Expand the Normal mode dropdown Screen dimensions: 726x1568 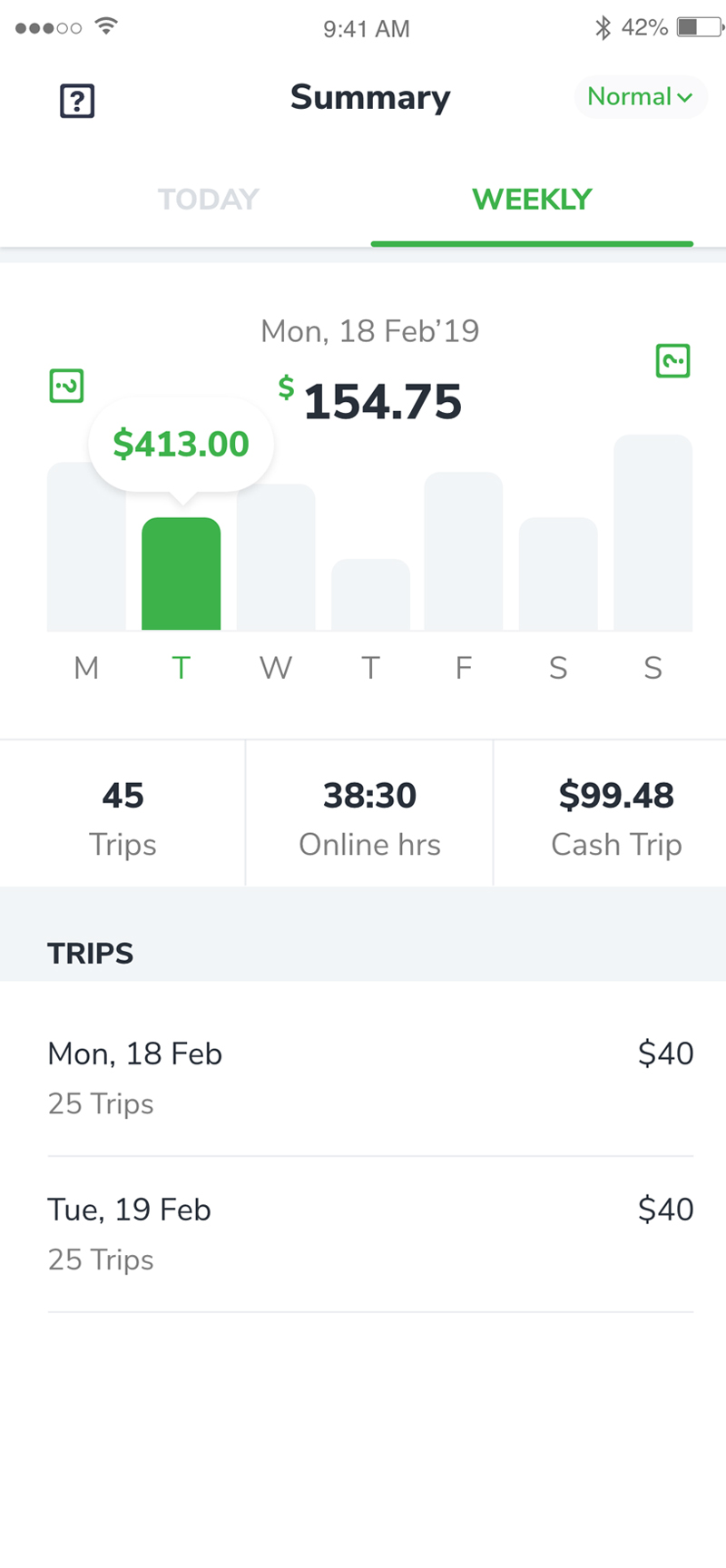640,96
